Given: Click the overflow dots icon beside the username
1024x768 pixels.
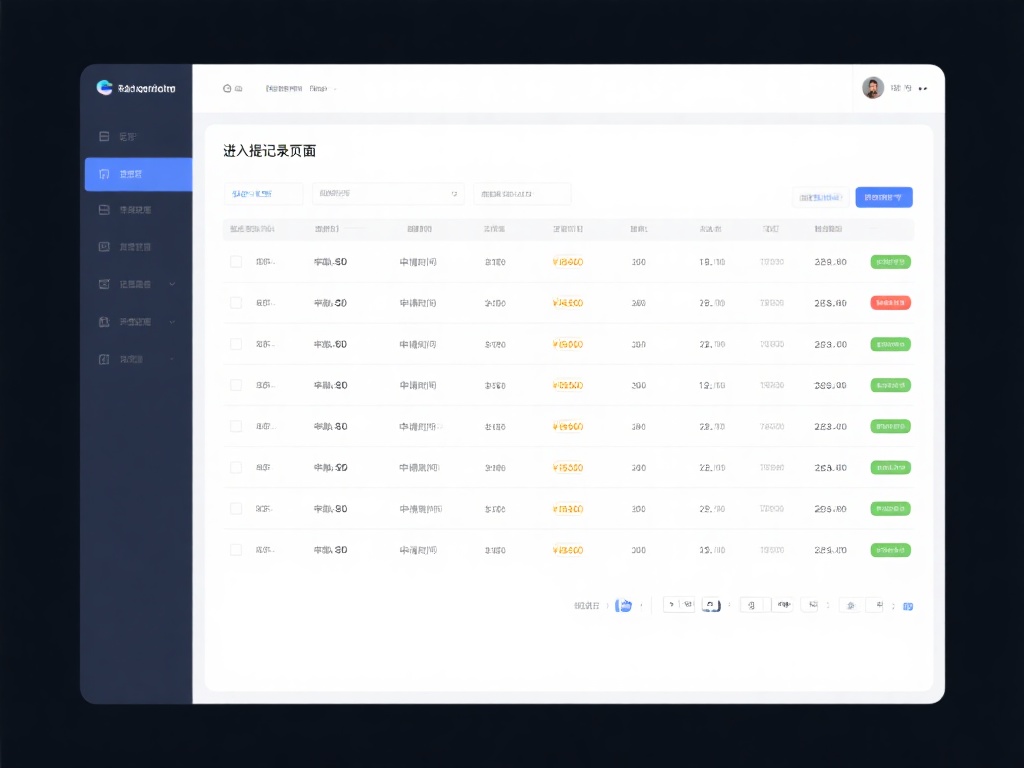Looking at the screenshot, I should [921, 88].
